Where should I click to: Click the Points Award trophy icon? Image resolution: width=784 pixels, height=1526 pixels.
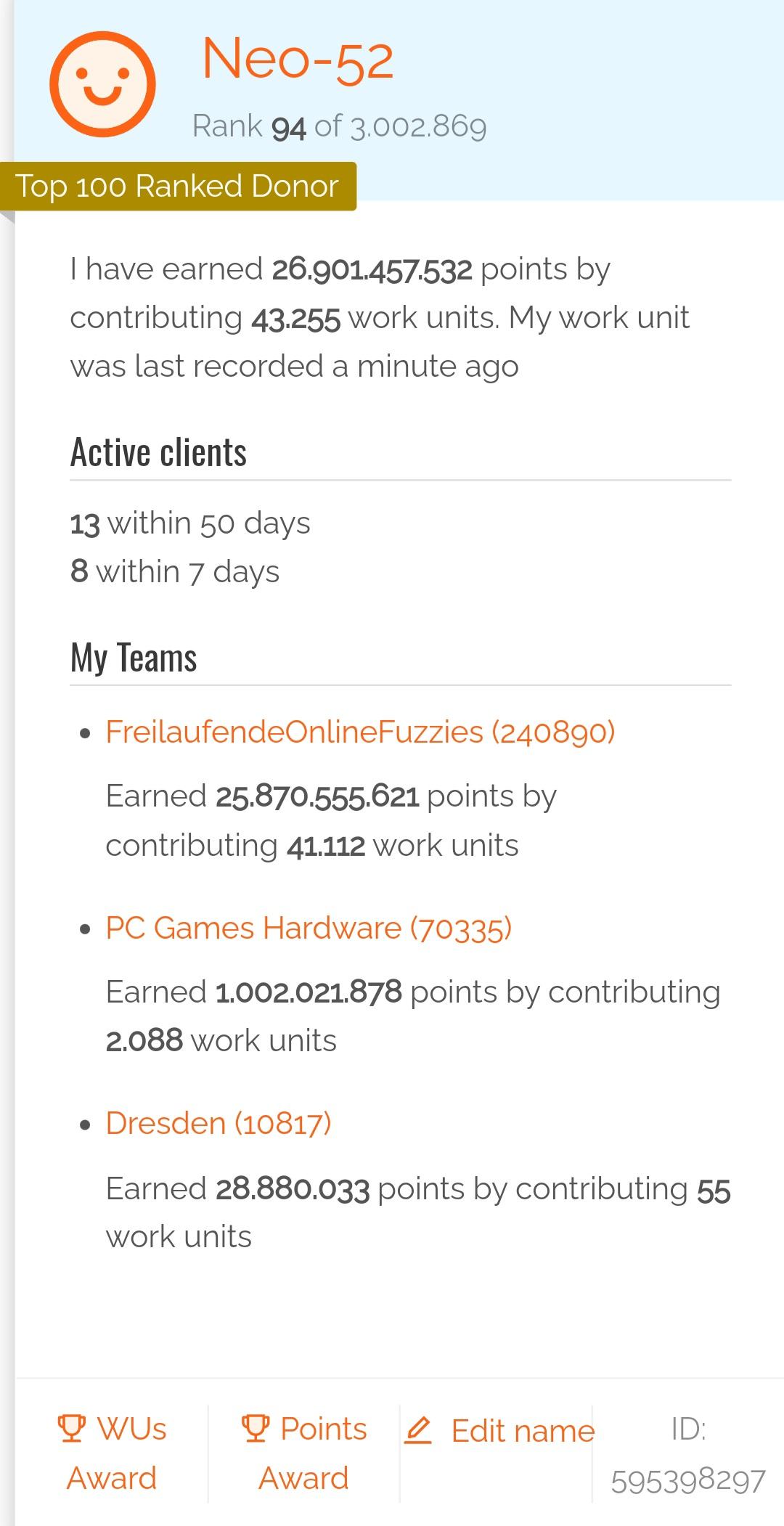pyautogui.click(x=255, y=1428)
